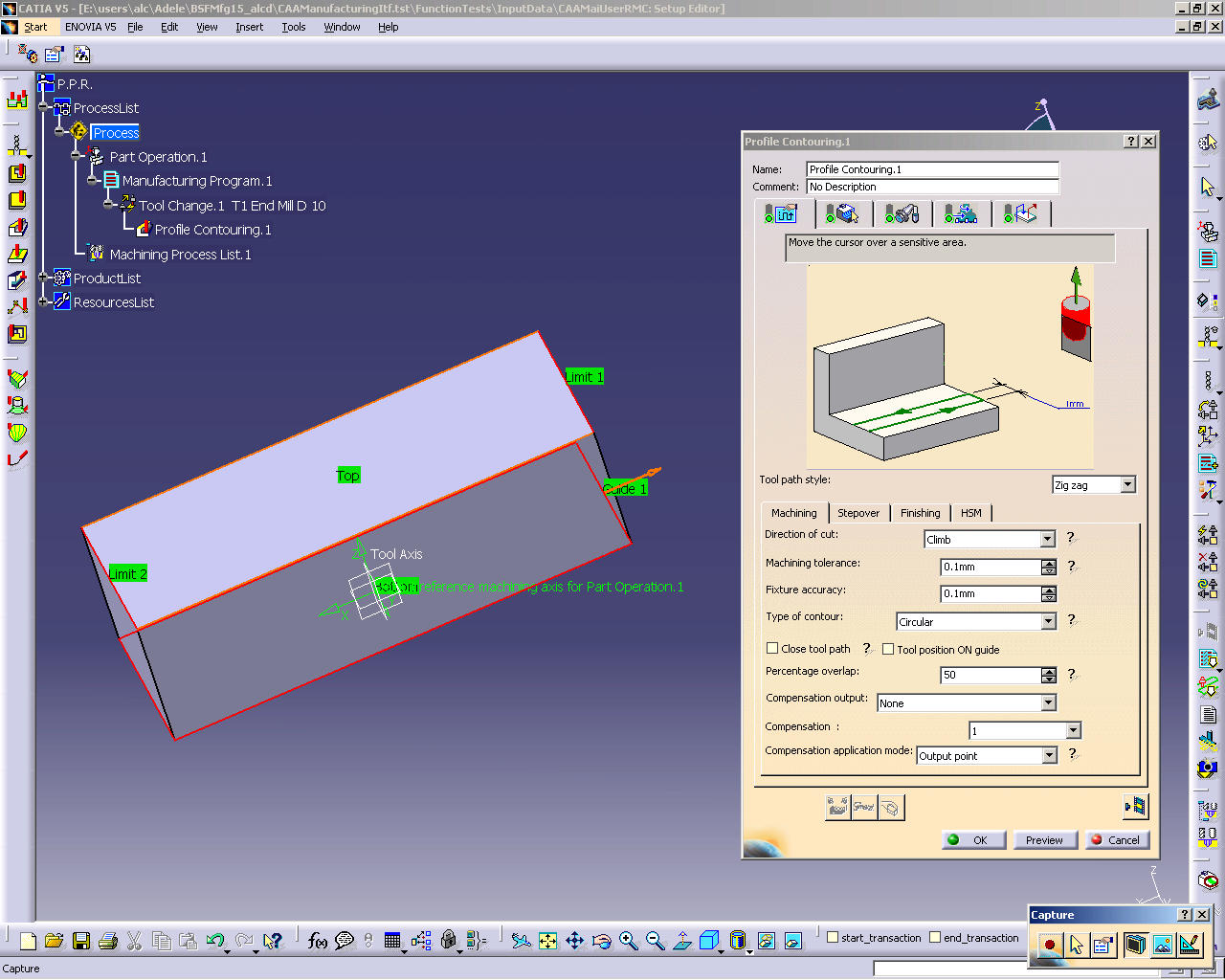The height and width of the screenshot is (980, 1225).
Task: Toggle the start_transaction checkbox
Action: [x=833, y=937]
